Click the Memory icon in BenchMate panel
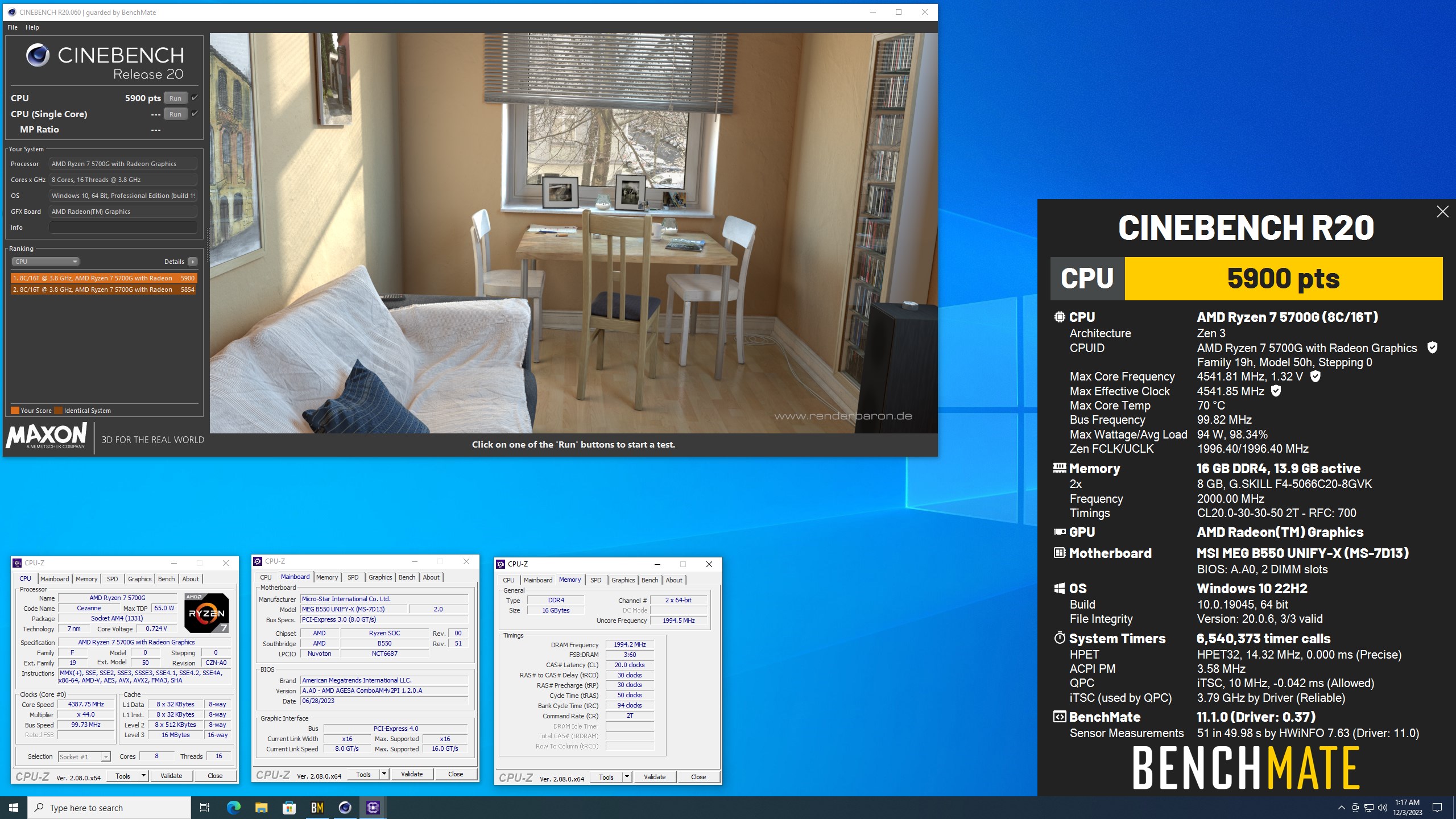This screenshot has width=1456, height=819. [x=1059, y=468]
